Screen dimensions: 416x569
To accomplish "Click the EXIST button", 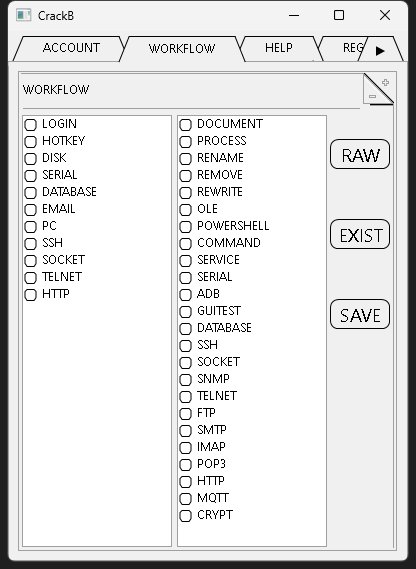I will (x=360, y=234).
